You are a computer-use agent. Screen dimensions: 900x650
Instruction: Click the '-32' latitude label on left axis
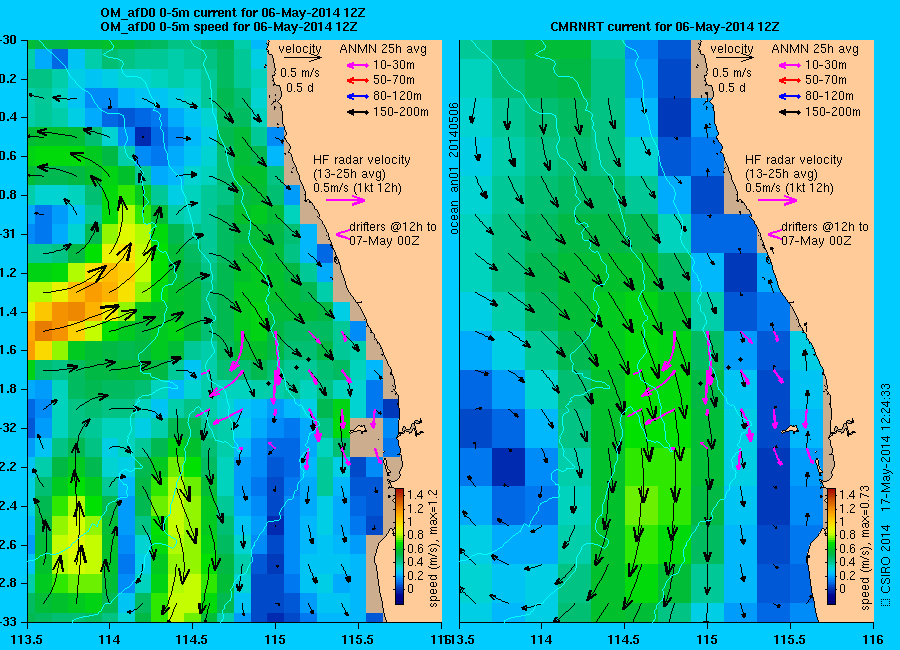coord(9,428)
